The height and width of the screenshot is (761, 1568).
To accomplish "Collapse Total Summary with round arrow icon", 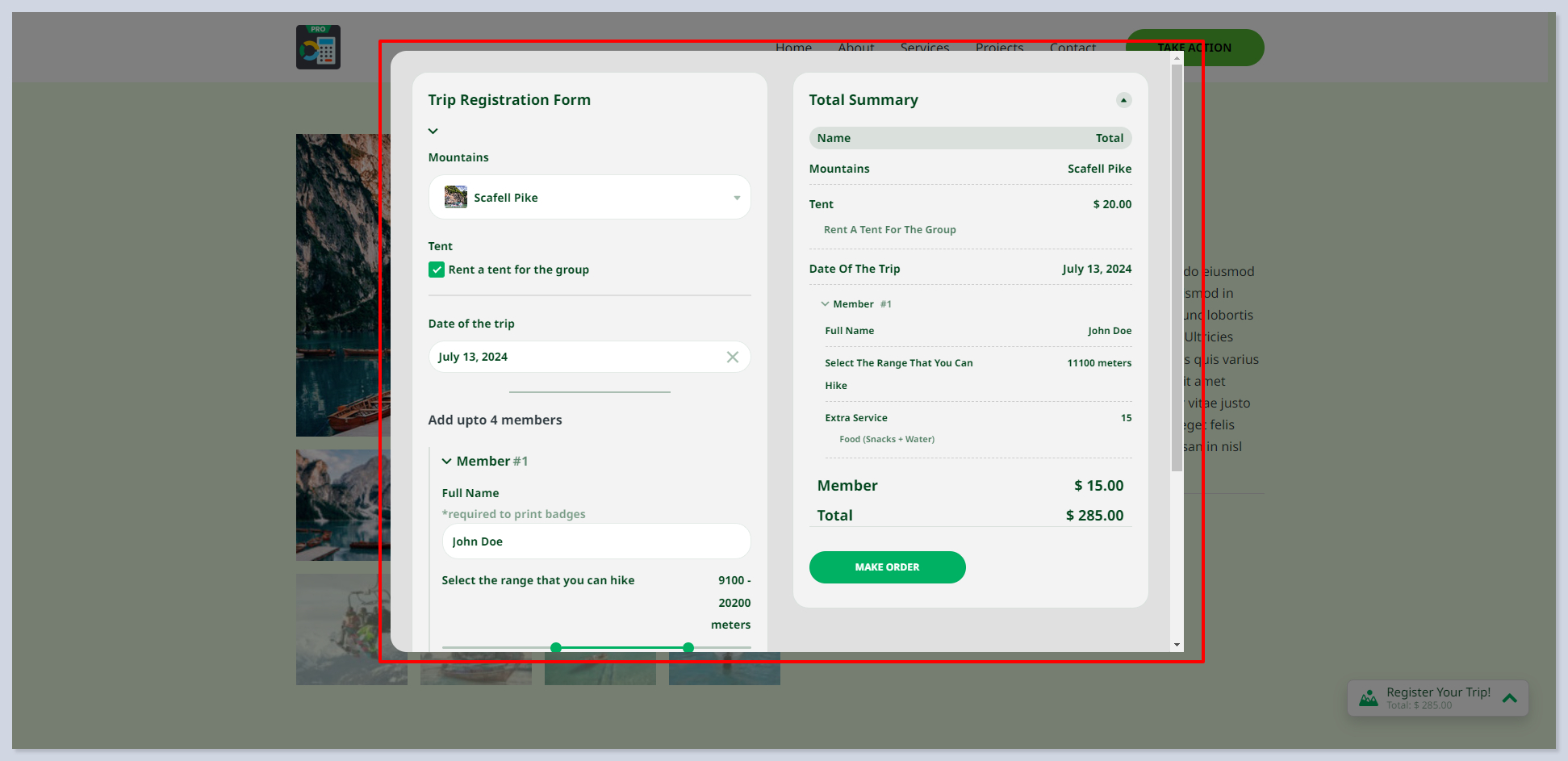I will coord(1123,100).
